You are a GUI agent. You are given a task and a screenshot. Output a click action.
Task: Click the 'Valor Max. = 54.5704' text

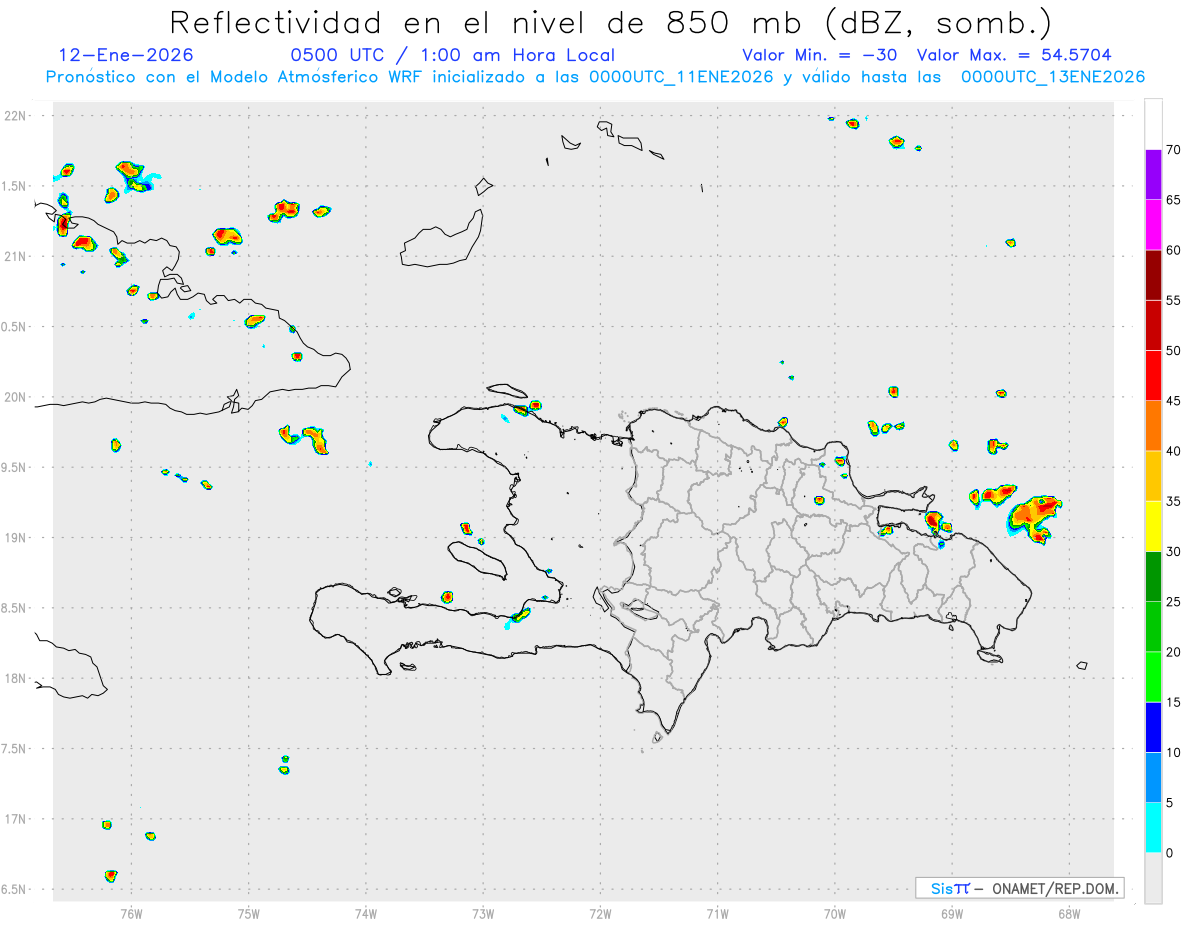click(x=1014, y=55)
